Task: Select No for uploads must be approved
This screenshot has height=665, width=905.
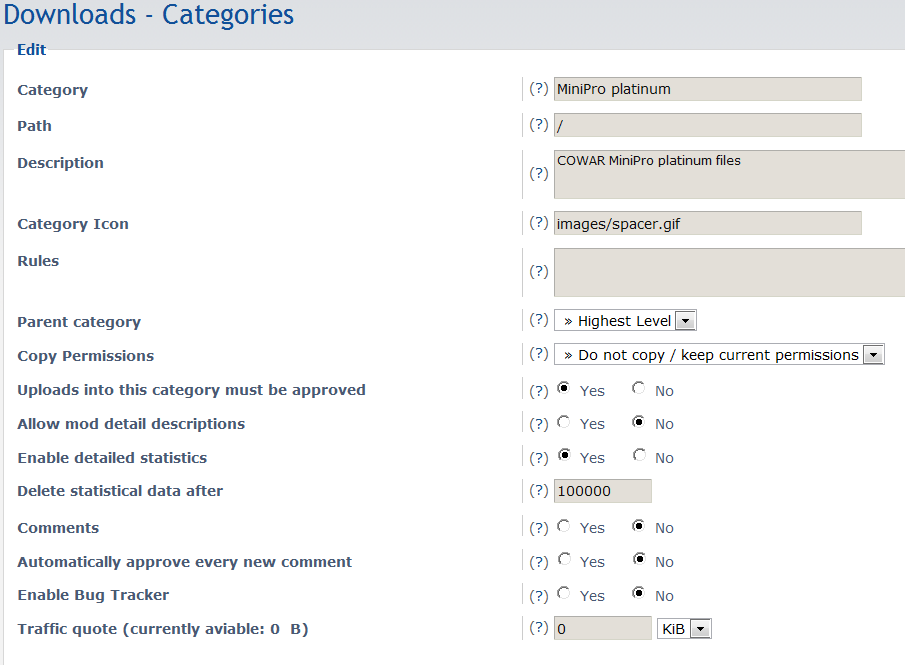Action: [x=638, y=389]
